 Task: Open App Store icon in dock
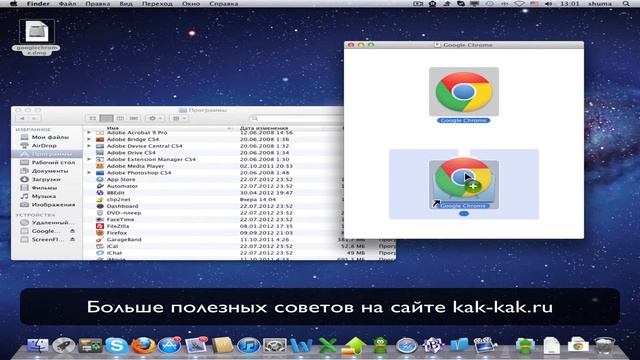click(x=169, y=345)
